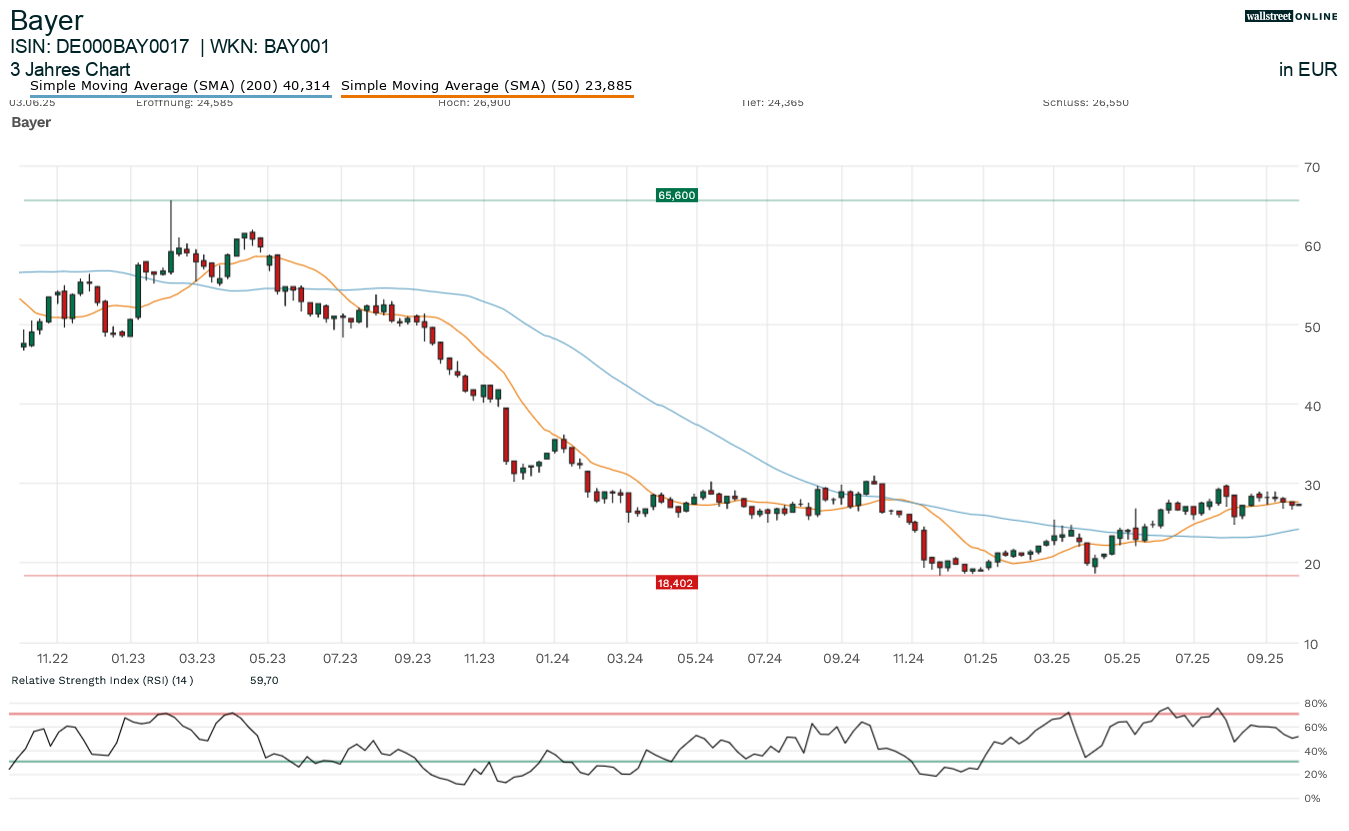The height and width of the screenshot is (831, 1349).
Task: Click the Eröffnung: 24,585 value
Action: (x=184, y=102)
